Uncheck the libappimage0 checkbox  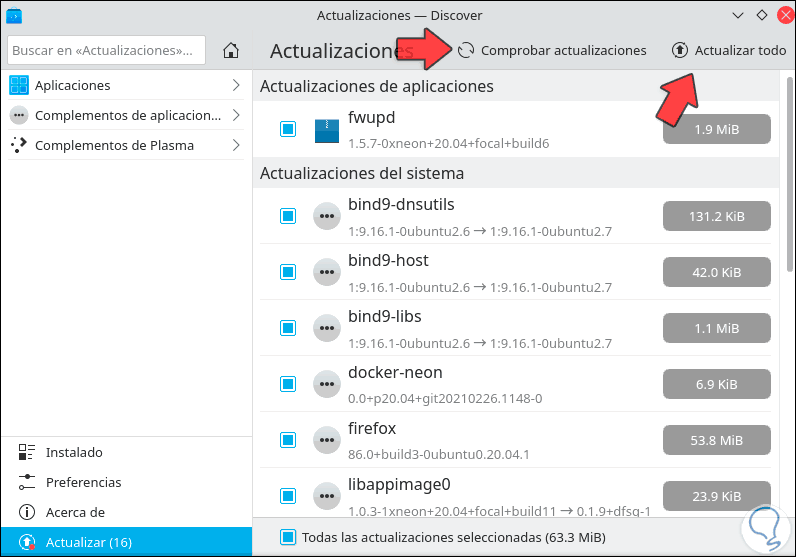point(288,496)
